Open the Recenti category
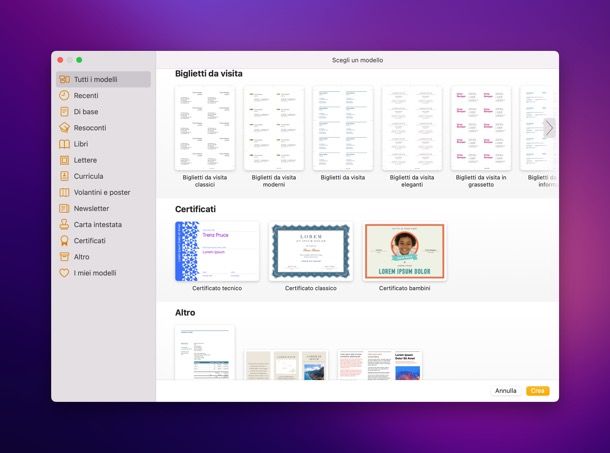The image size is (610, 453). [x=86, y=95]
